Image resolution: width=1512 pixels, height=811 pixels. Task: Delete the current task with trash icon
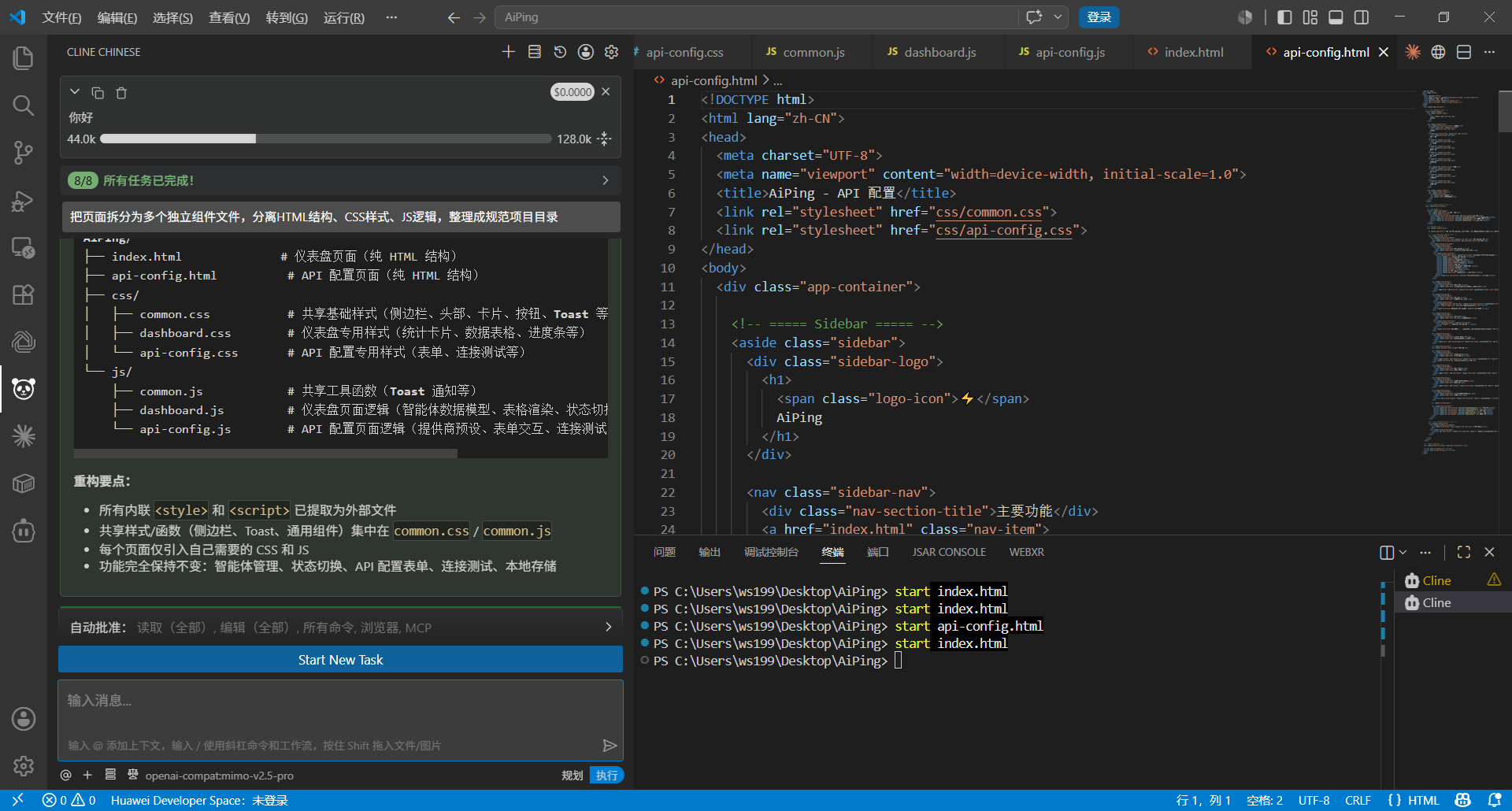tap(121, 93)
